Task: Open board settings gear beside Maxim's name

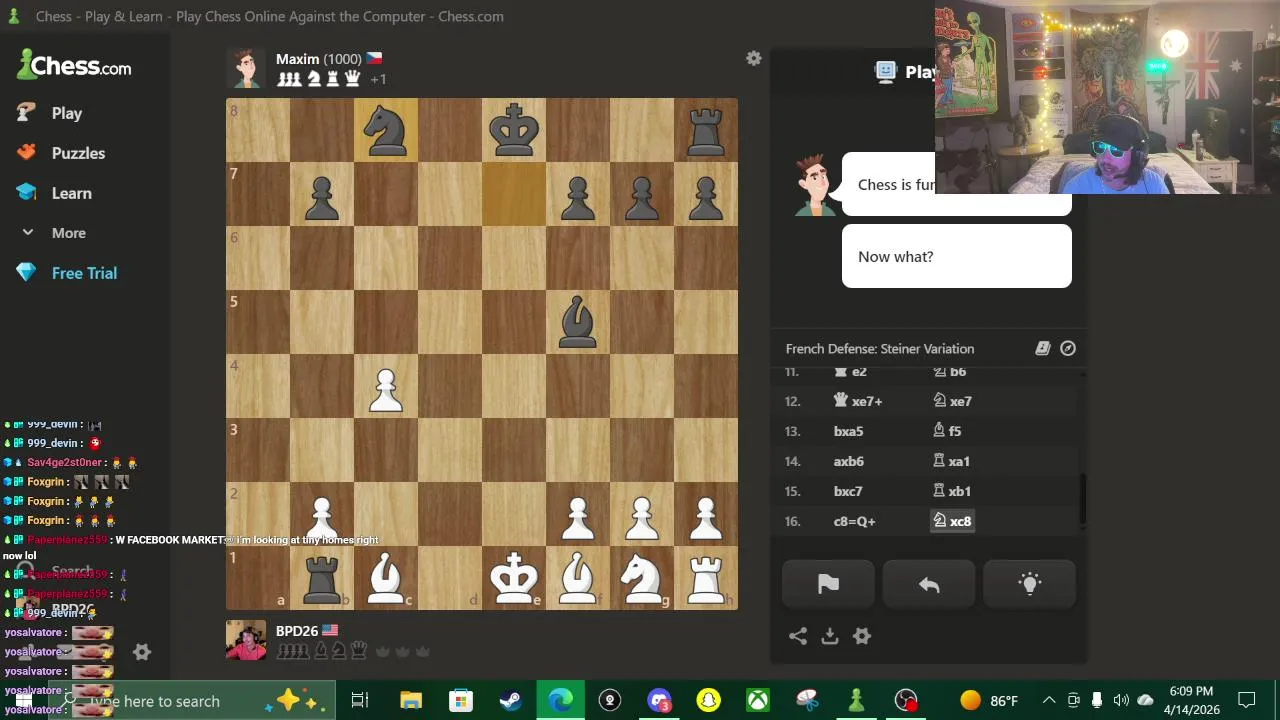Action: [x=754, y=59]
